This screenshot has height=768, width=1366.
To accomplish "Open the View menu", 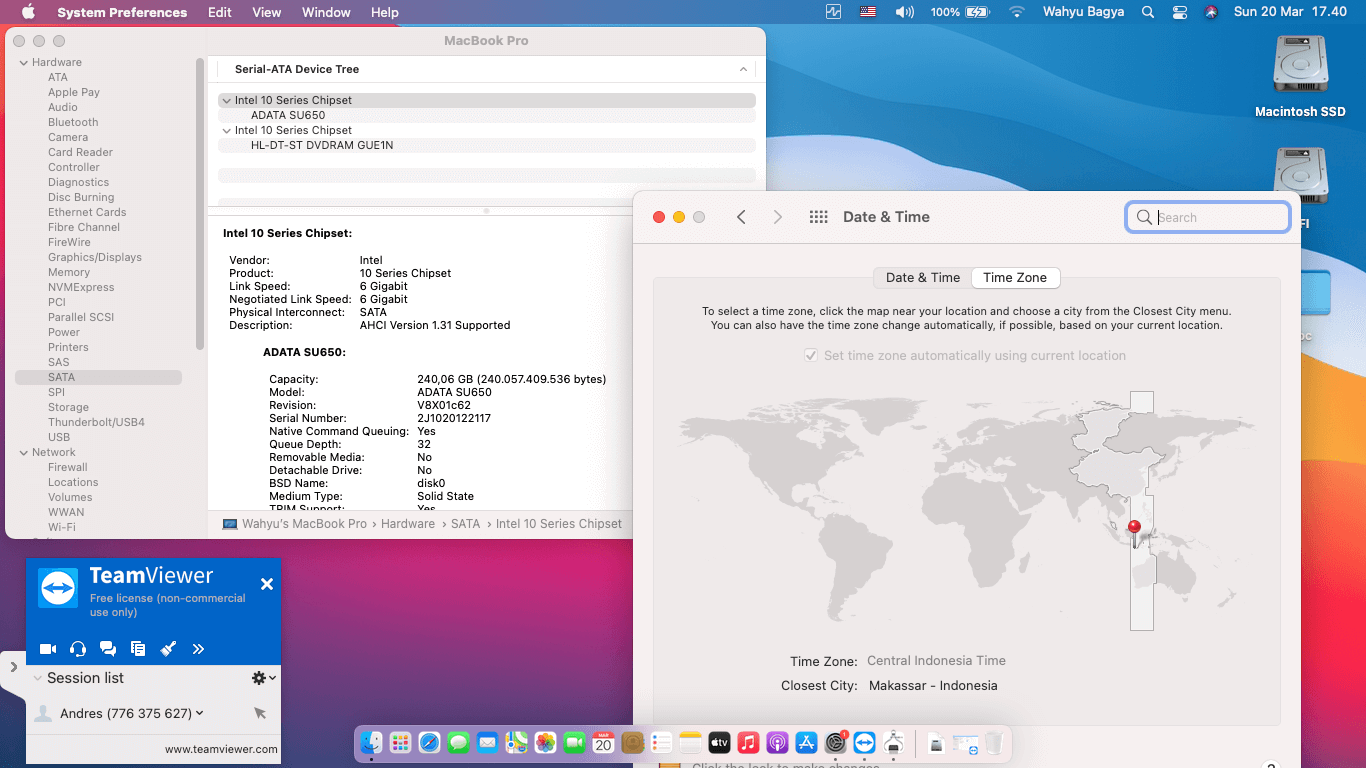I will [x=267, y=12].
